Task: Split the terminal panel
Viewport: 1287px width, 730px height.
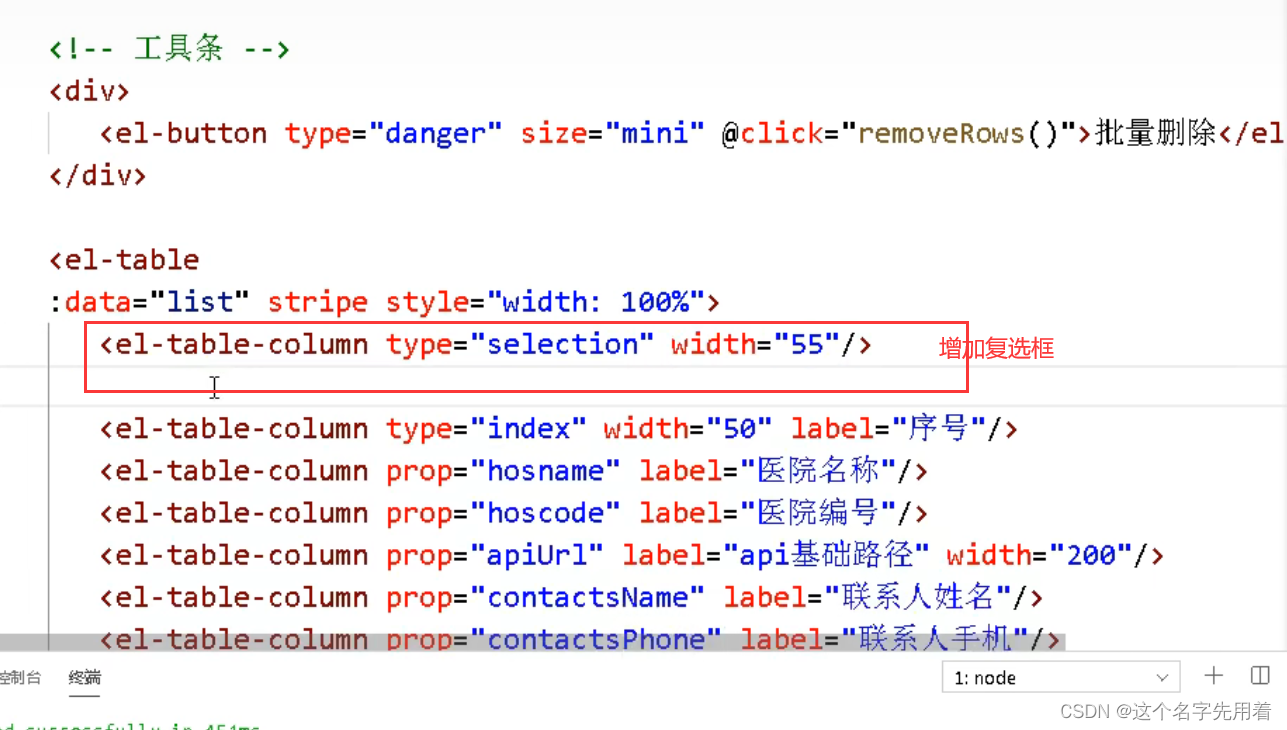Action: pos(1260,676)
